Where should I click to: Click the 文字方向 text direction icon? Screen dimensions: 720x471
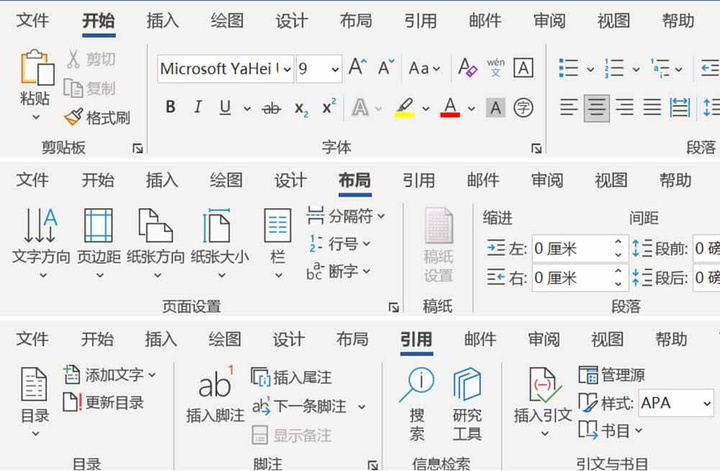point(40,226)
